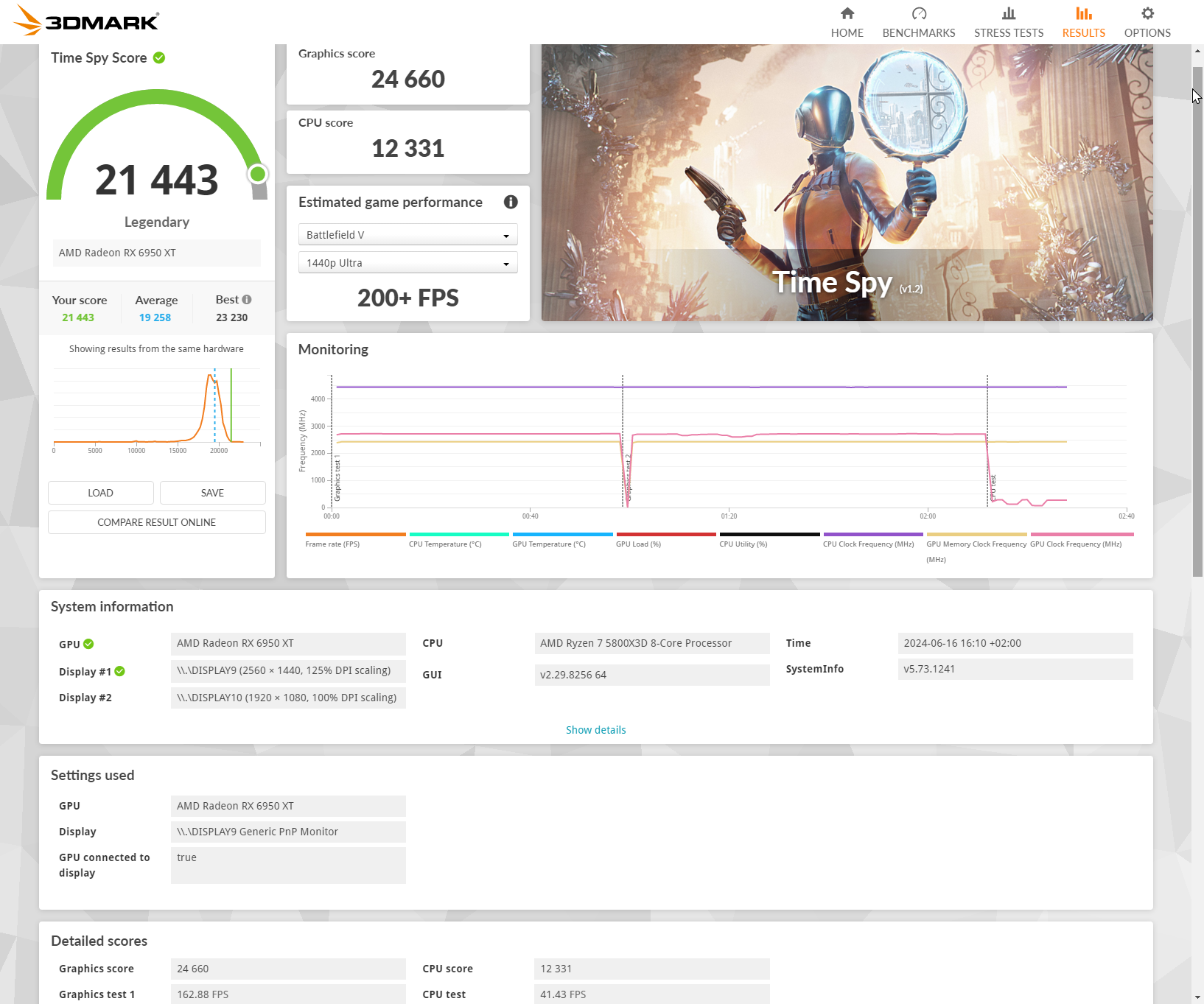Click the SystemInfo v5.73.1241 field
Screen dimensions: 1204x1004
[1015, 669]
